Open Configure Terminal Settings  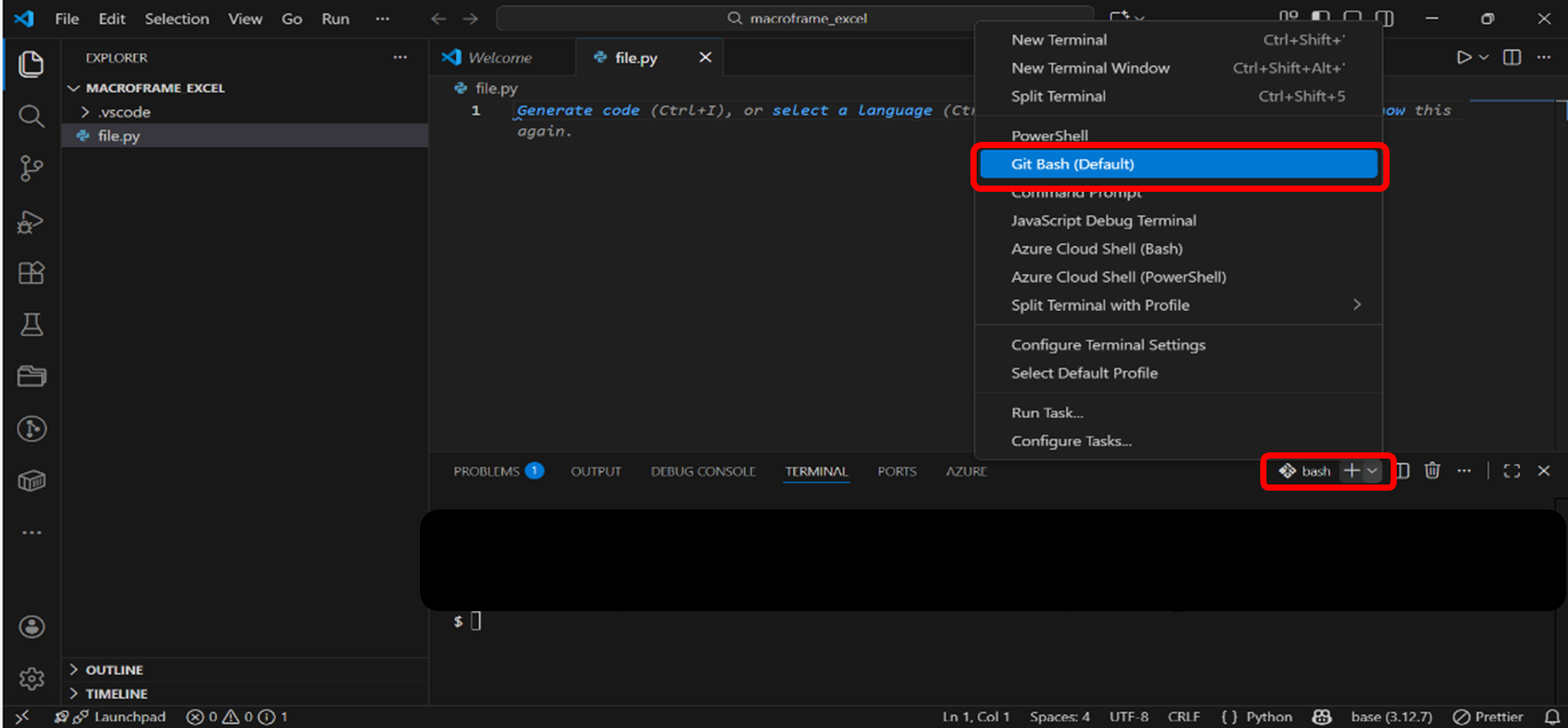[1178, 345]
